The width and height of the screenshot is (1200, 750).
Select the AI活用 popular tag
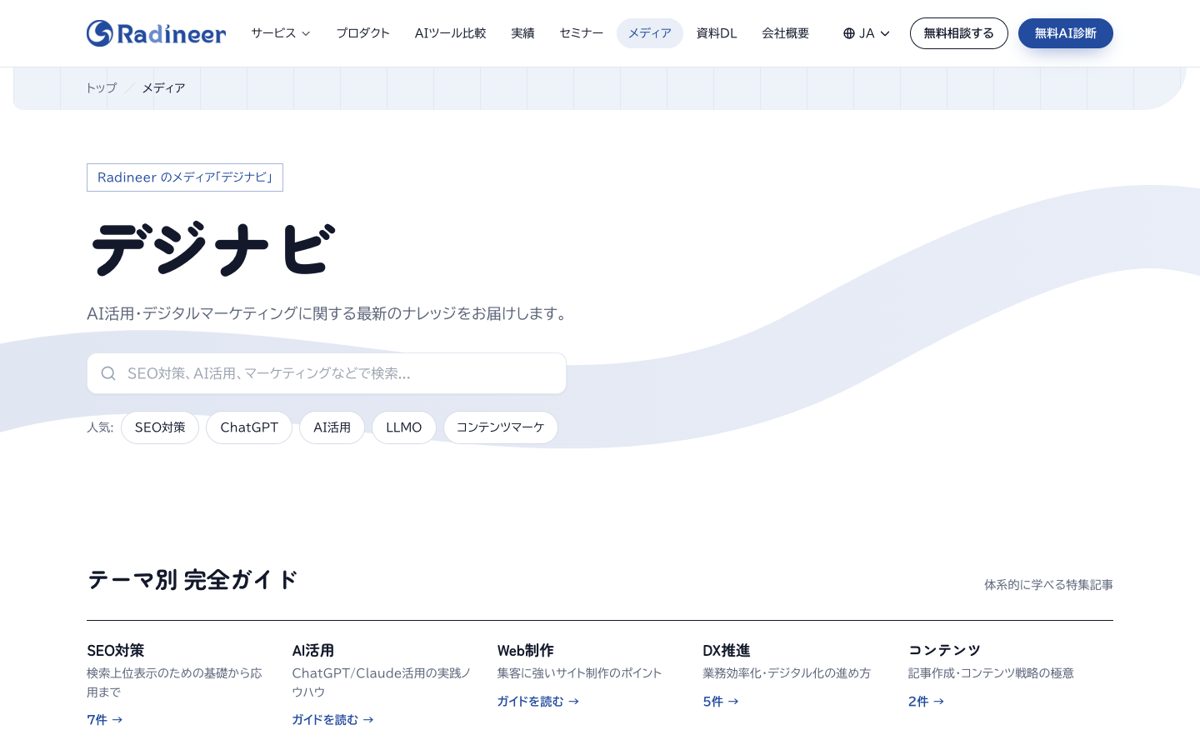332,427
